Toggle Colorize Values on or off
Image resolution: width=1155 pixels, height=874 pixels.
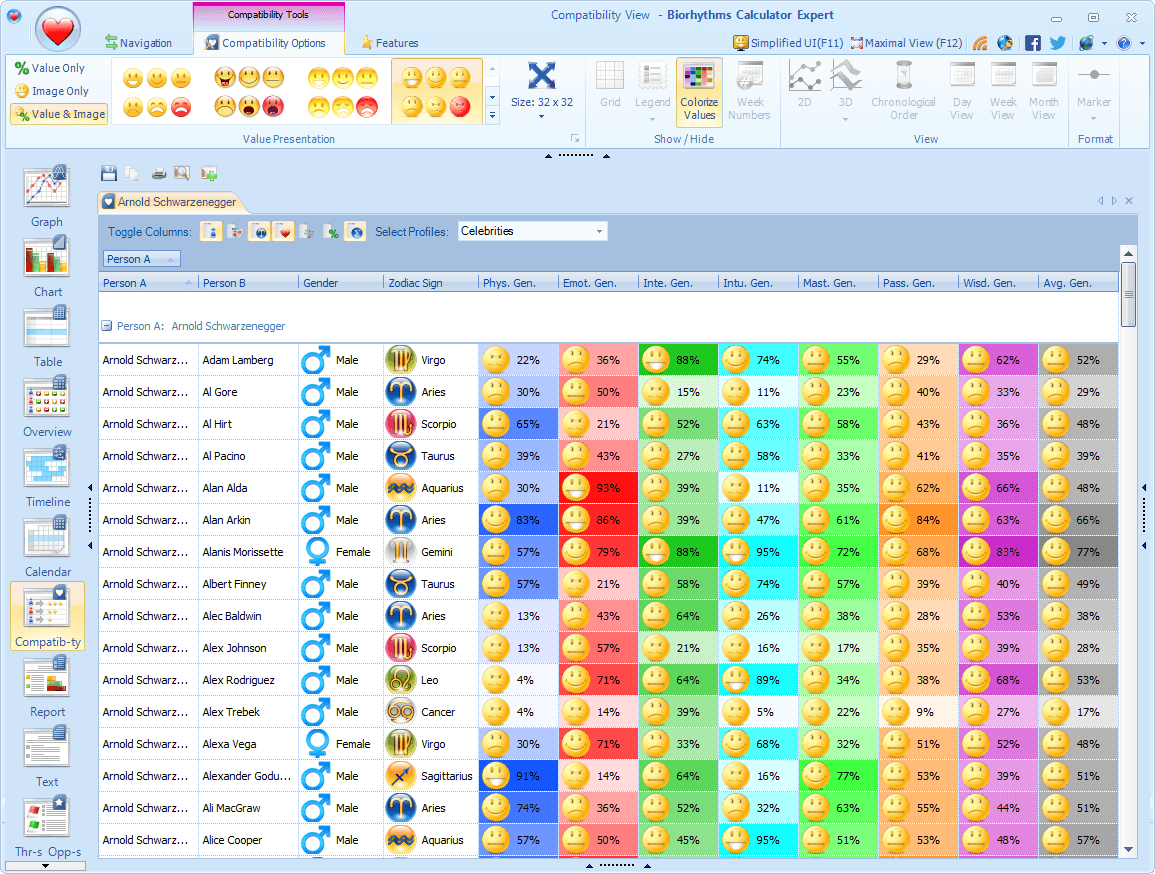699,92
